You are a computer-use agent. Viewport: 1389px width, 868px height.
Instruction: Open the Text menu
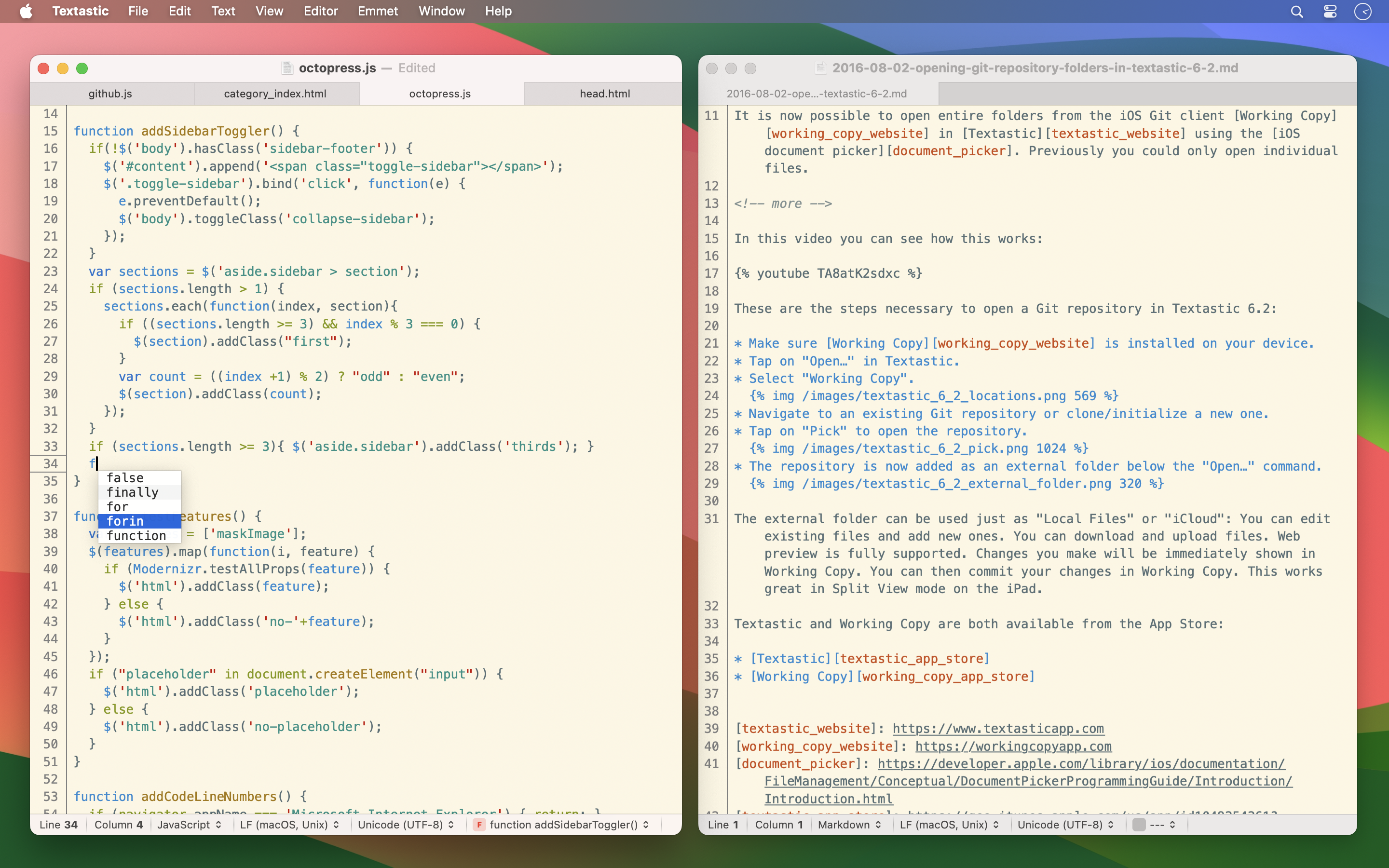(x=223, y=11)
